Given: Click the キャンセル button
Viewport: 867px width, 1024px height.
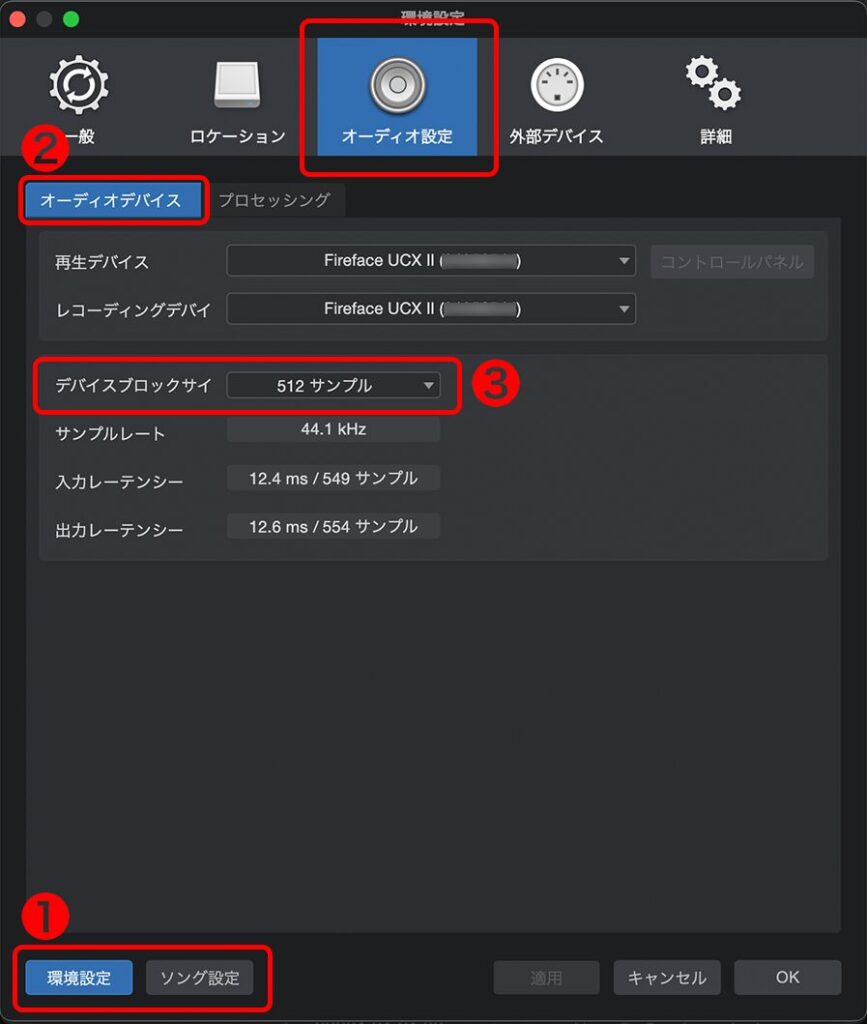Looking at the screenshot, I should 667,977.
